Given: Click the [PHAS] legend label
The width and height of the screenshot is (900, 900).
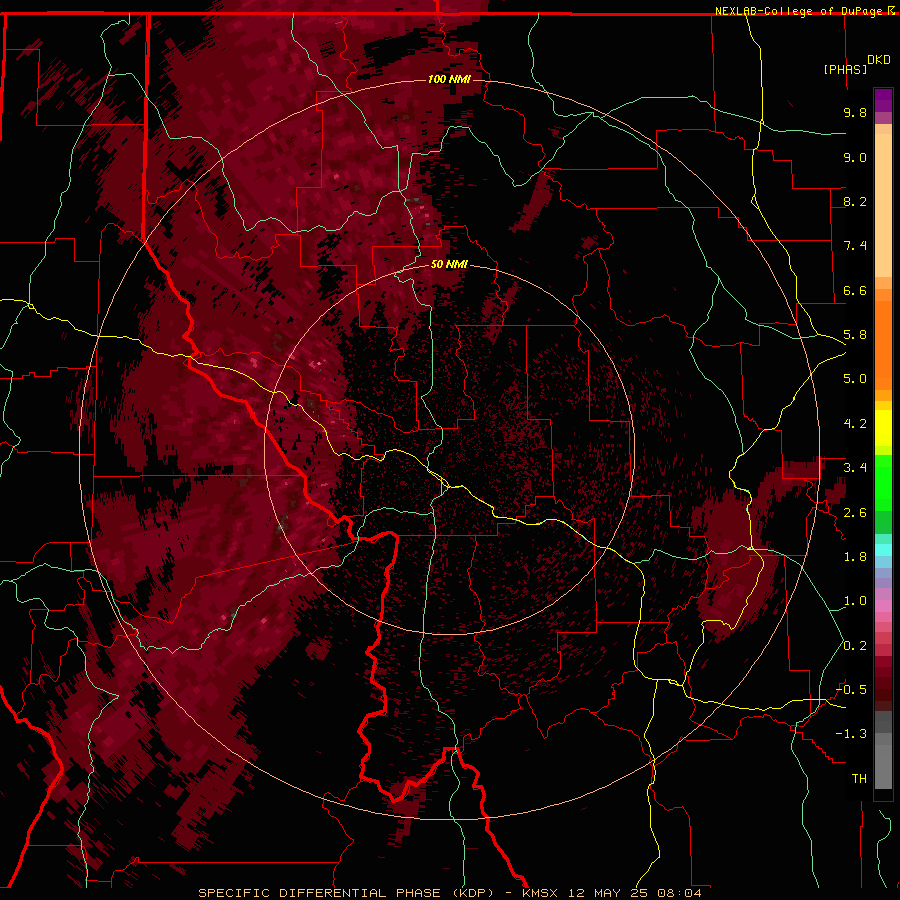Looking at the screenshot, I should pyautogui.click(x=844, y=69).
